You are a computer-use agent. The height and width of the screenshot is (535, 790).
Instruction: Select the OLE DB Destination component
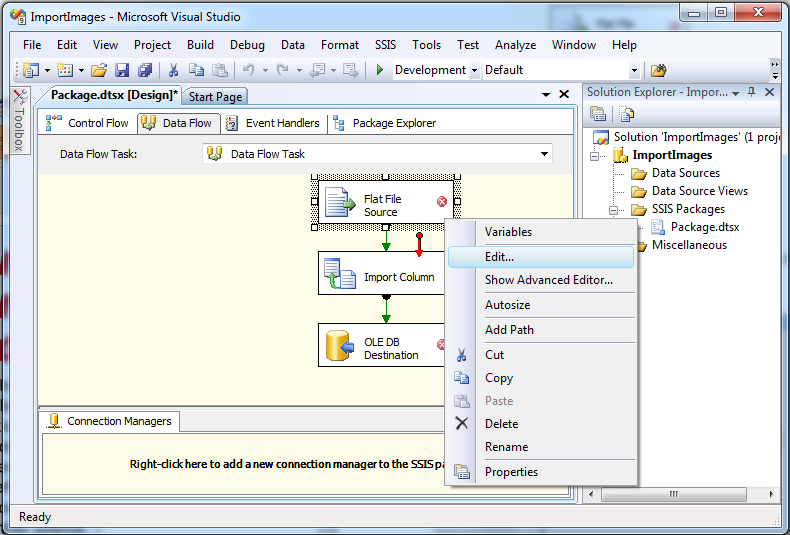(383, 345)
